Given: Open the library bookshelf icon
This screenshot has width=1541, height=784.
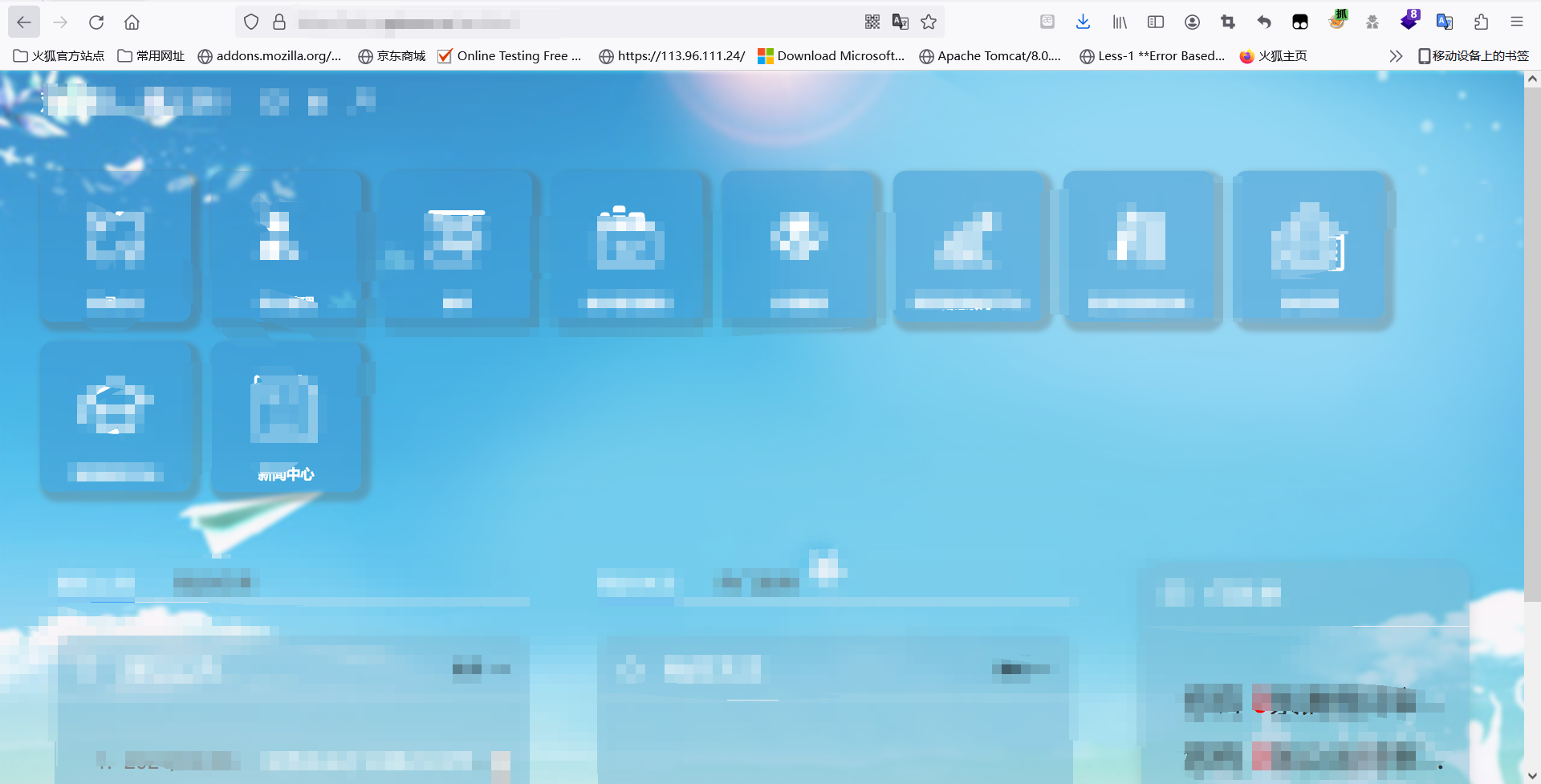Looking at the screenshot, I should 1120,22.
